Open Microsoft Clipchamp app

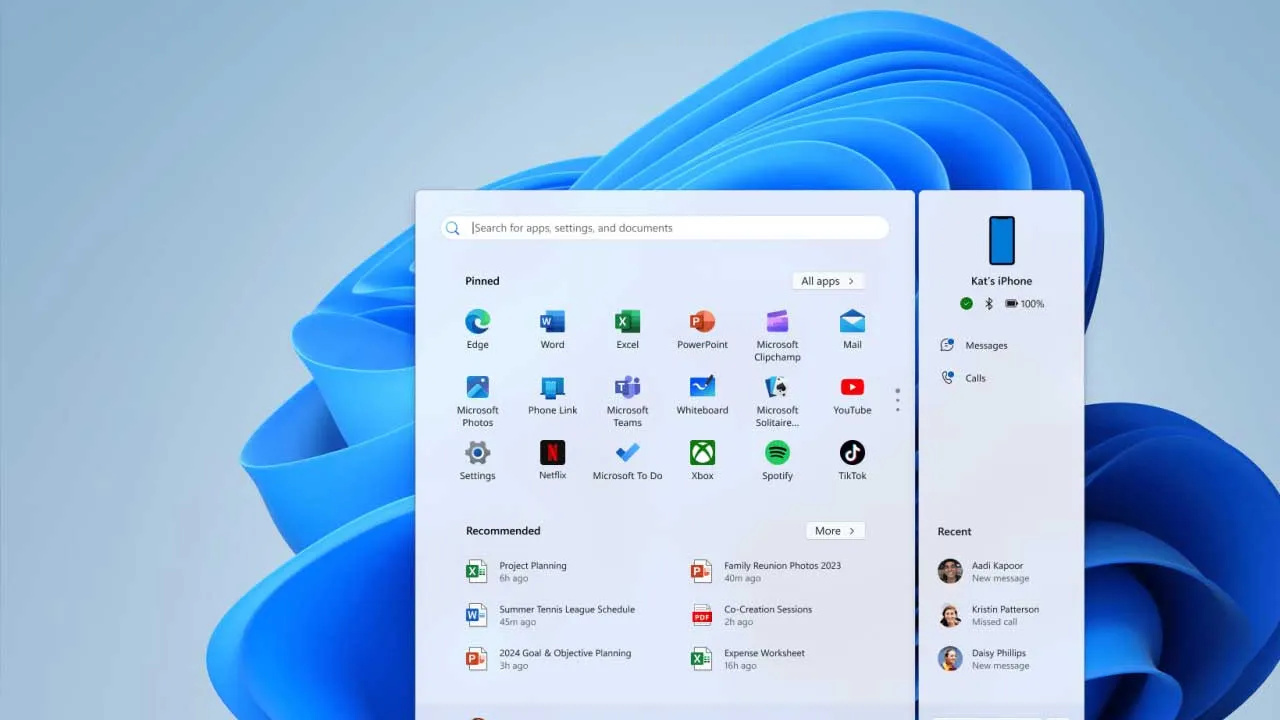[x=777, y=335]
